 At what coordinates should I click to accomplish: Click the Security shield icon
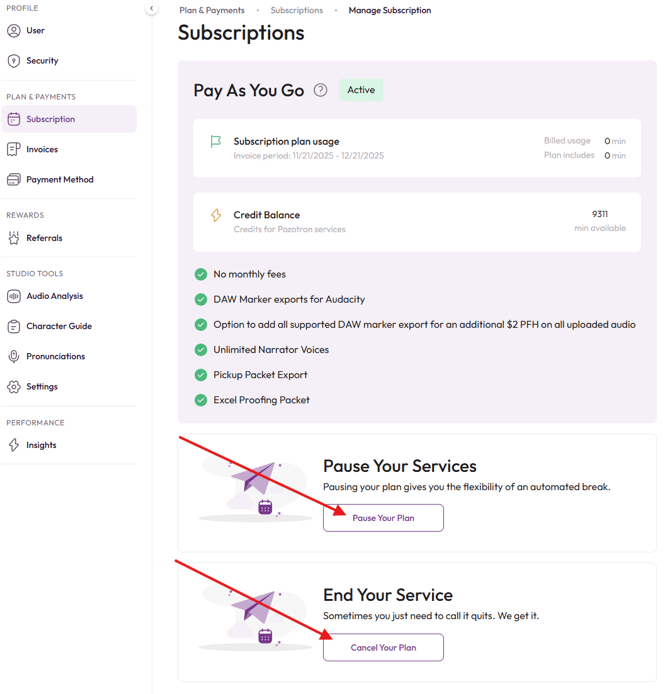(14, 61)
